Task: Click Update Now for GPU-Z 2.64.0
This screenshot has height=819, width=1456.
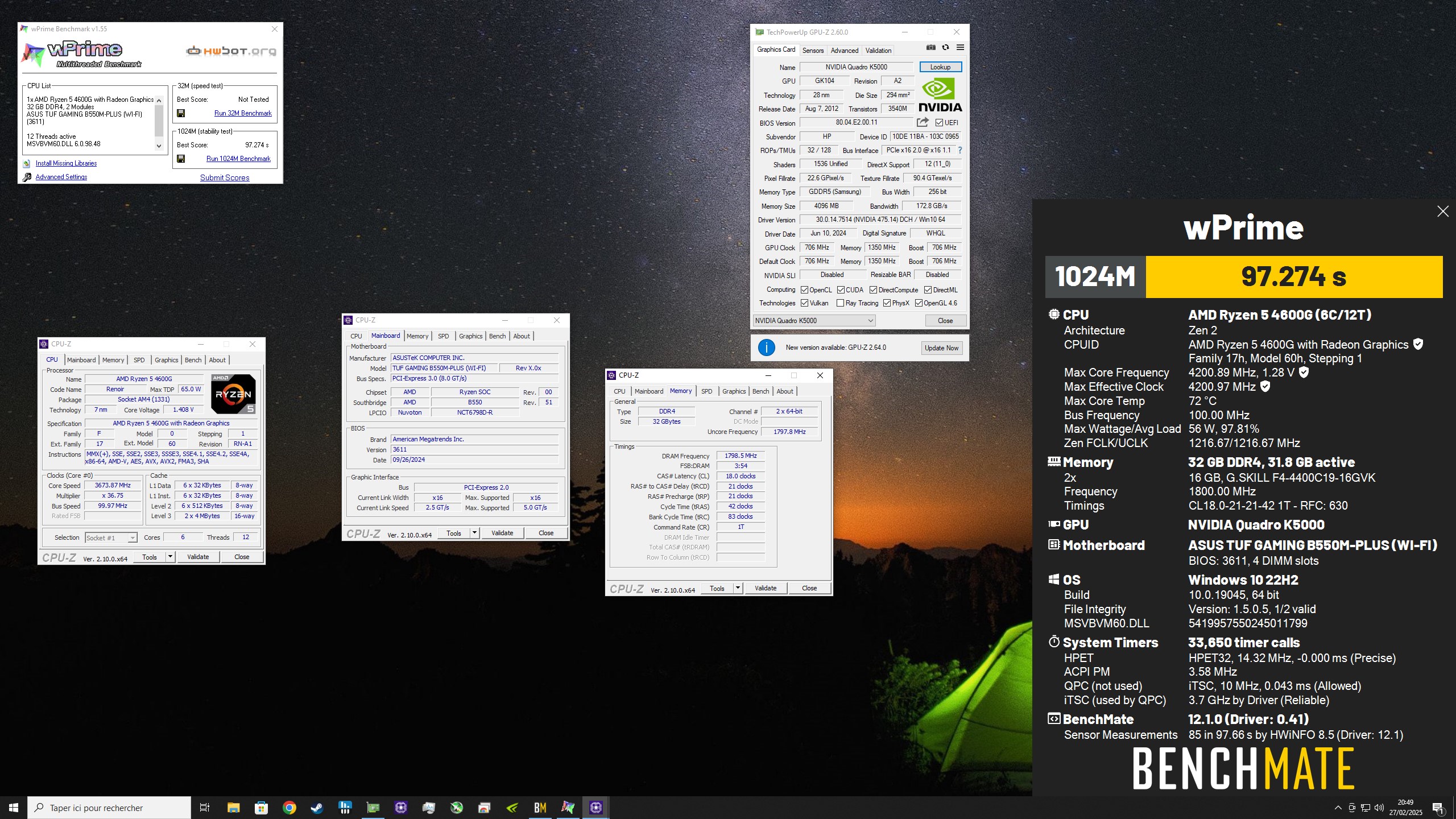Action: [941, 348]
